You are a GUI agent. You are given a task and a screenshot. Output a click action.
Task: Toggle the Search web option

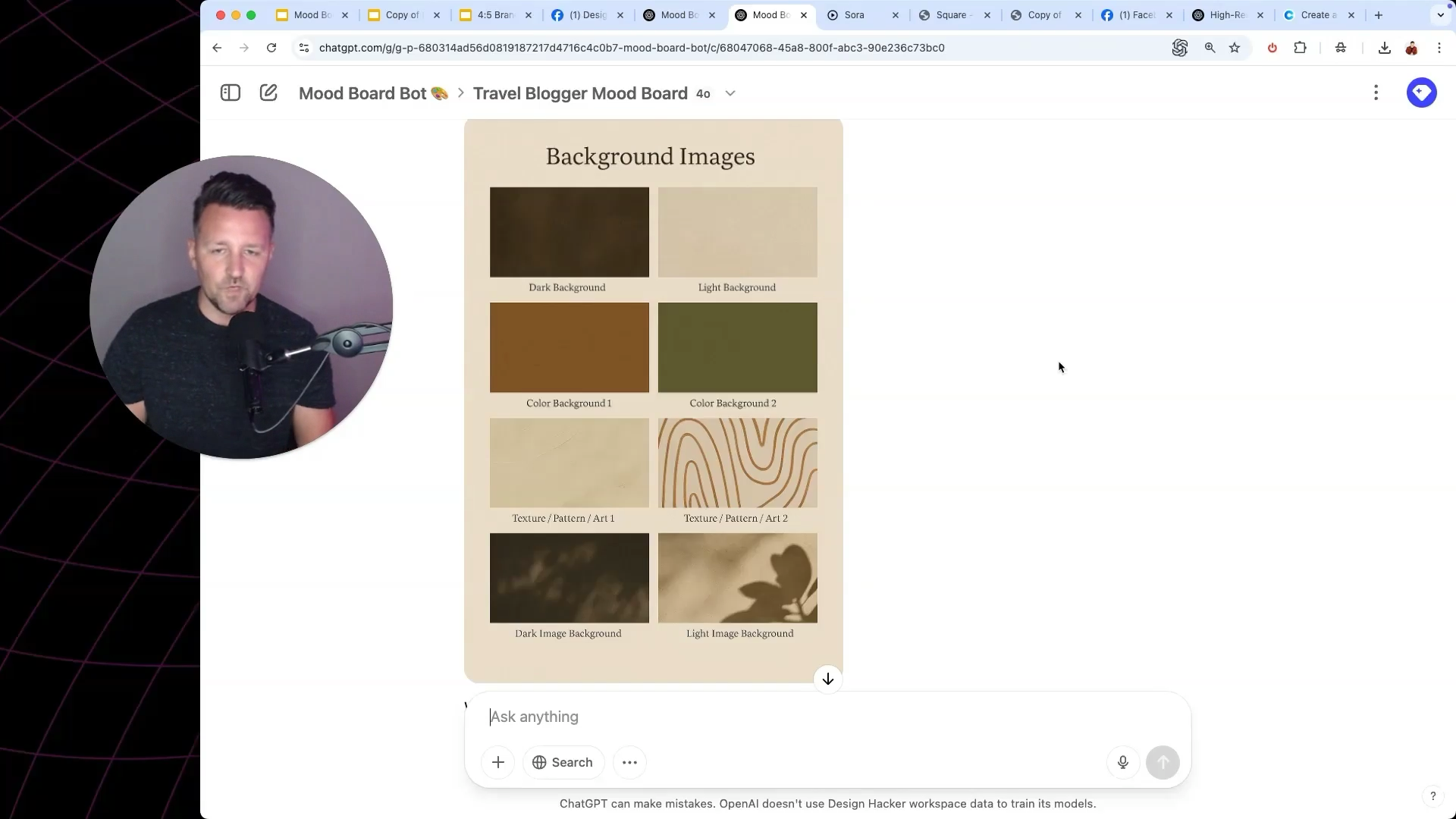[563, 762]
